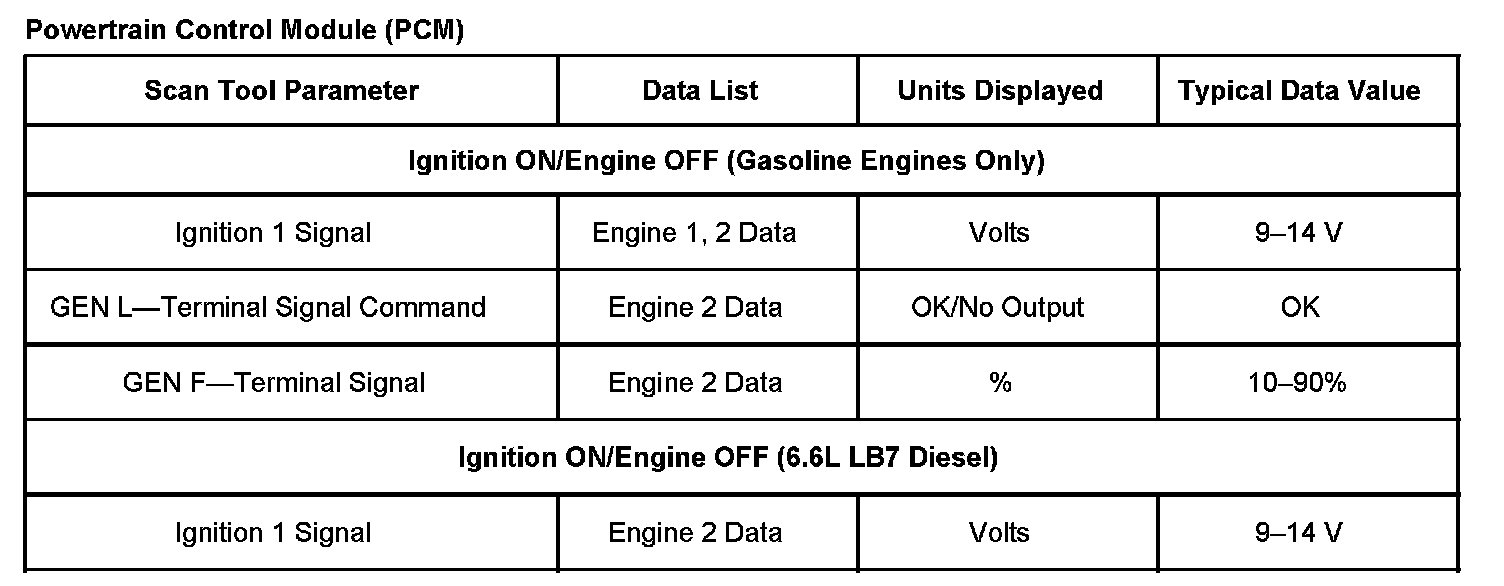Viewport: 1504px width, 586px height.
Task: Click the GEN F—Terminal Signal cell
Action: (x=274, y=383)
